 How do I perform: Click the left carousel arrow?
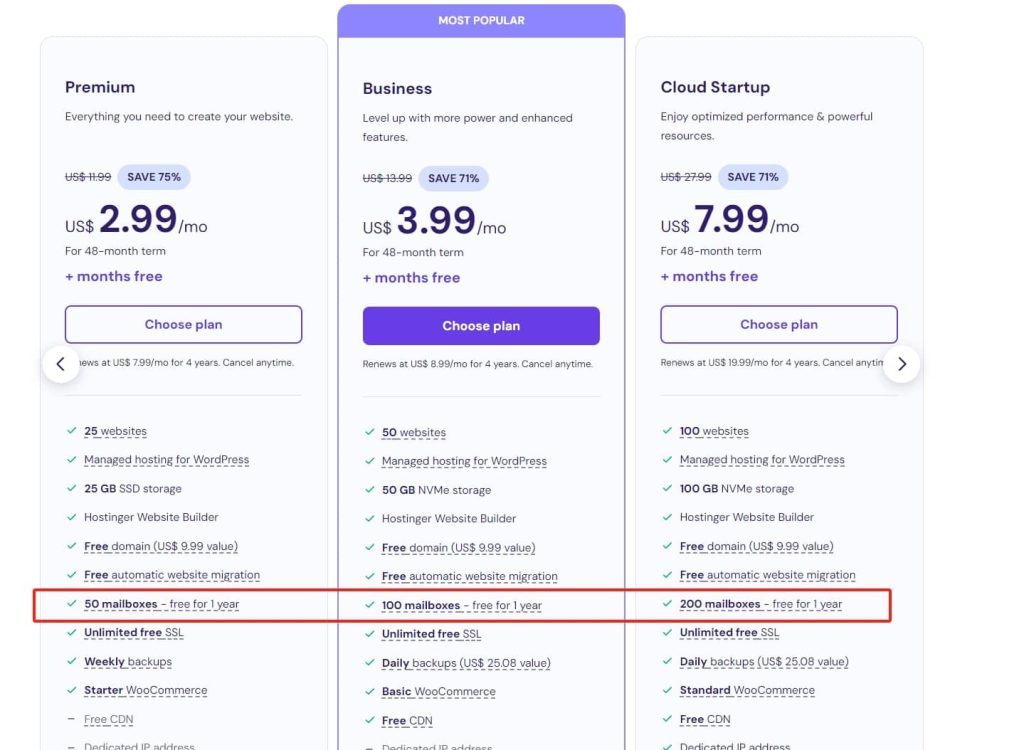pyautogui.click(x=61, y=364)
